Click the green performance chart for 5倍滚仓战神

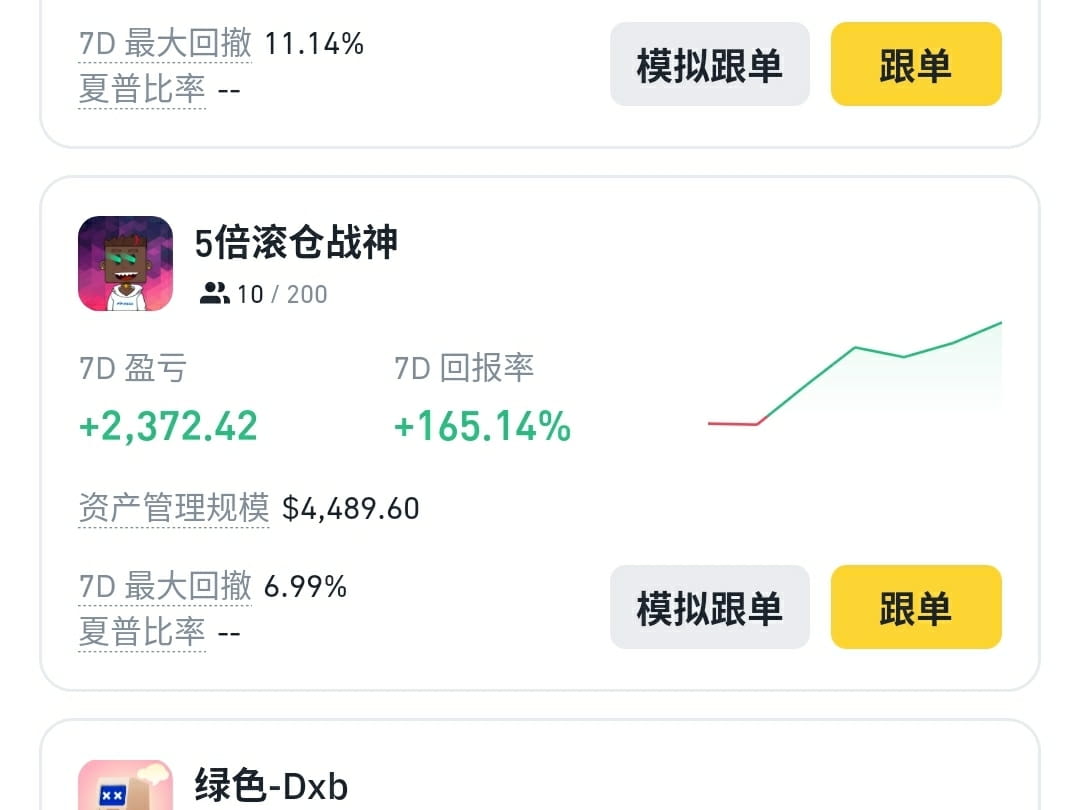tap(855, 375)
